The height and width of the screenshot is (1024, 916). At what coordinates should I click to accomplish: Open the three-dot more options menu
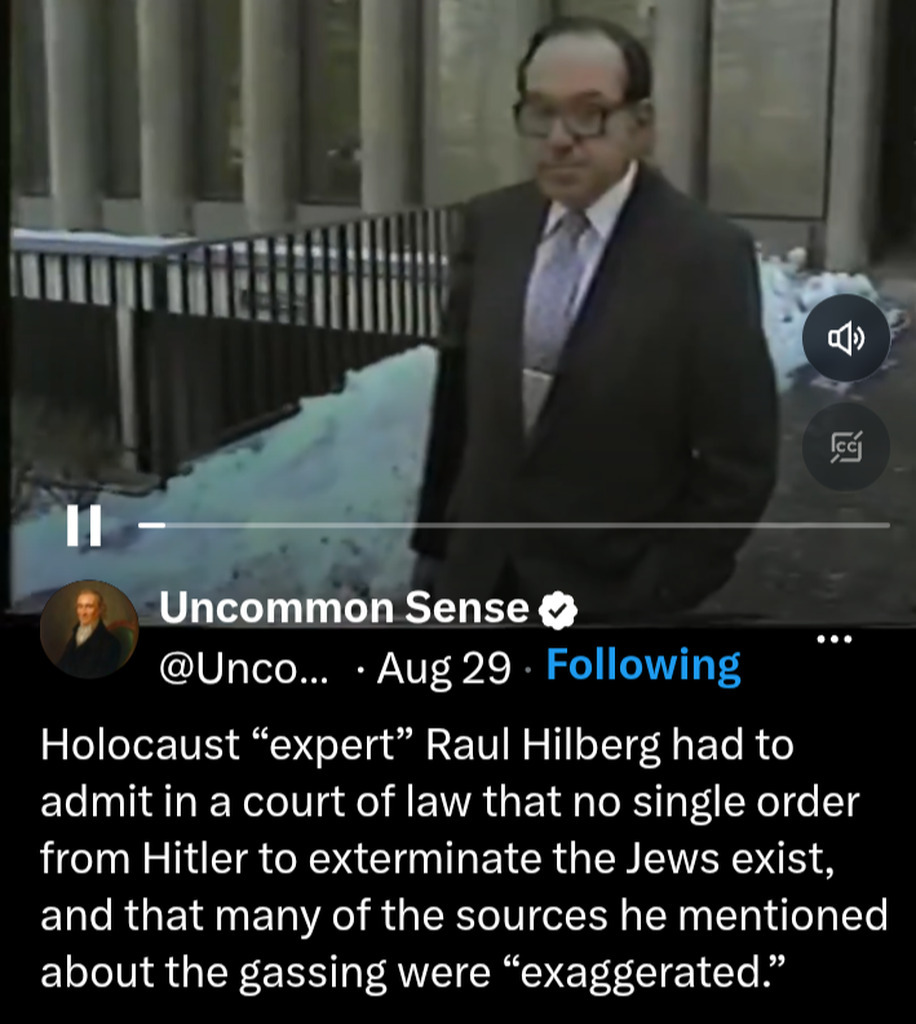[834, 639]
